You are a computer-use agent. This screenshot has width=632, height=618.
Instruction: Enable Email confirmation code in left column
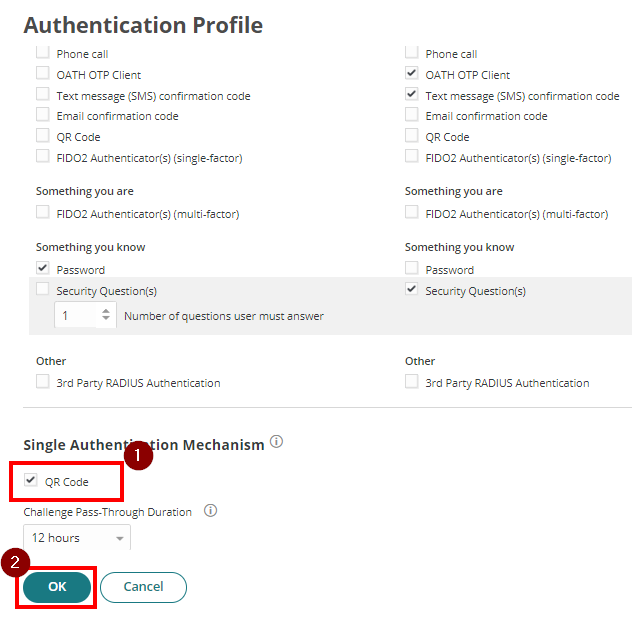[43, 114]
